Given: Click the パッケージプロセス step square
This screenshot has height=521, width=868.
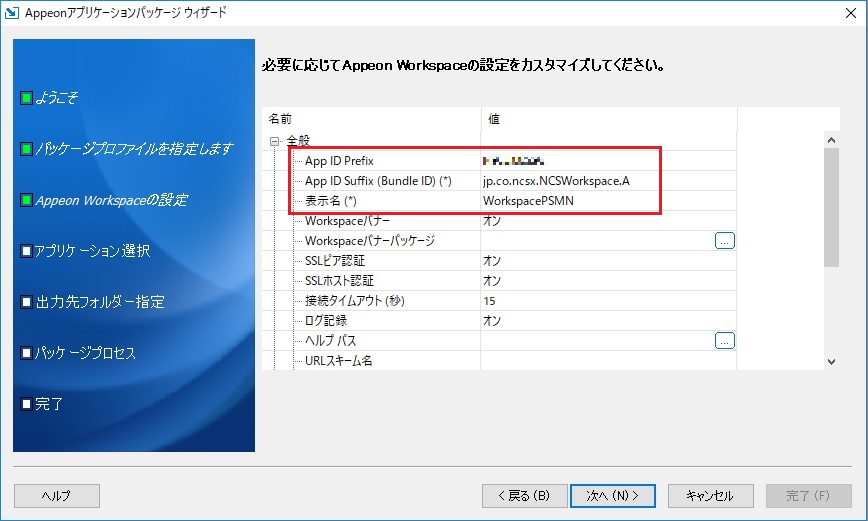Looking at the screenshot, I should 26,353.
